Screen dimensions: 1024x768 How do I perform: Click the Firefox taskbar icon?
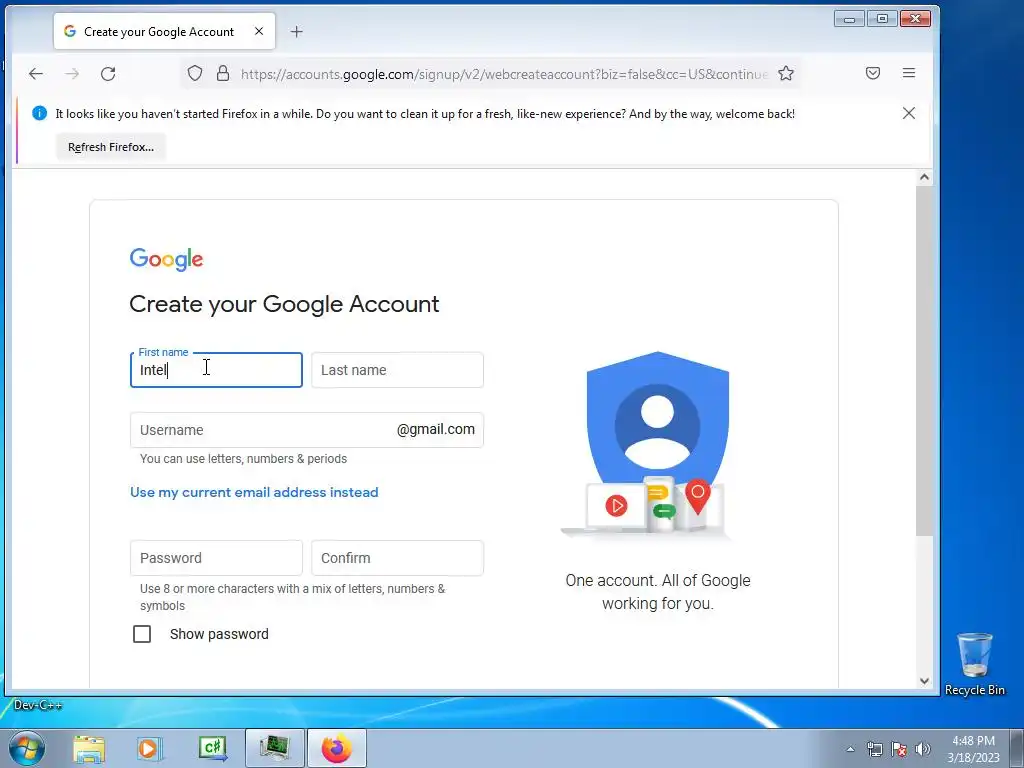click(337, 748)
